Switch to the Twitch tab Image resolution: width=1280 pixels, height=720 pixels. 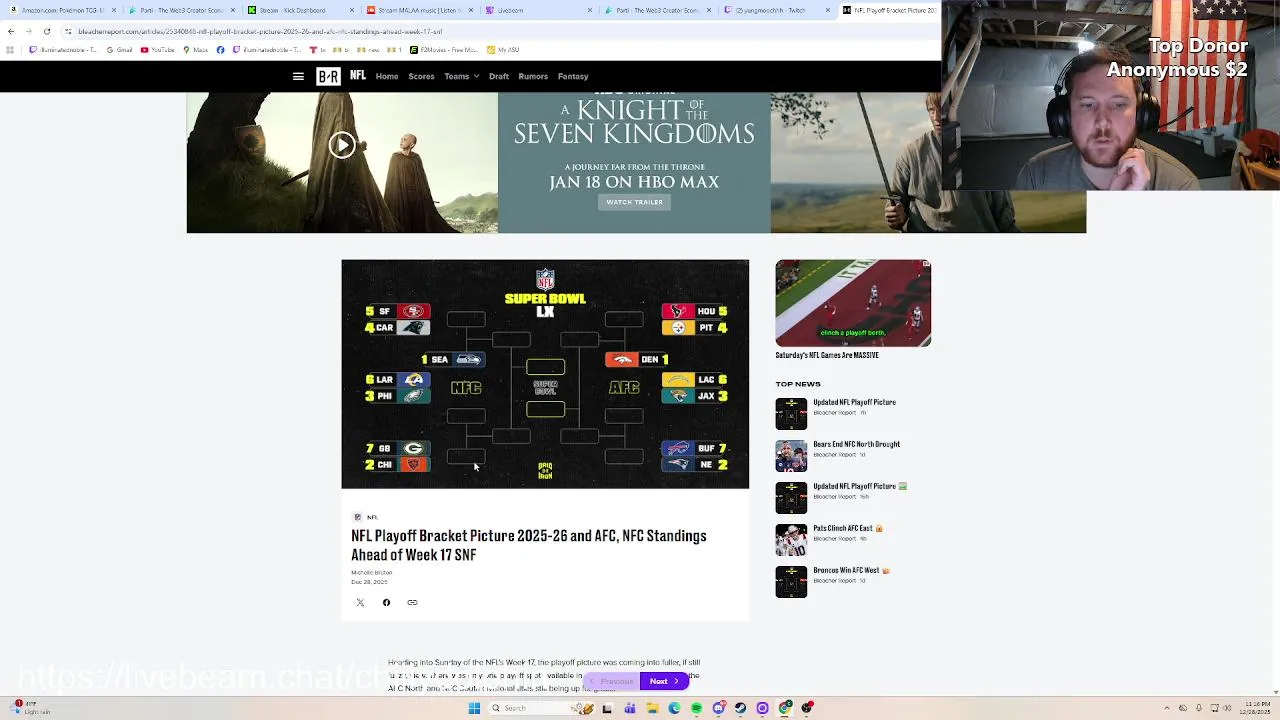[x=775, y=10]
